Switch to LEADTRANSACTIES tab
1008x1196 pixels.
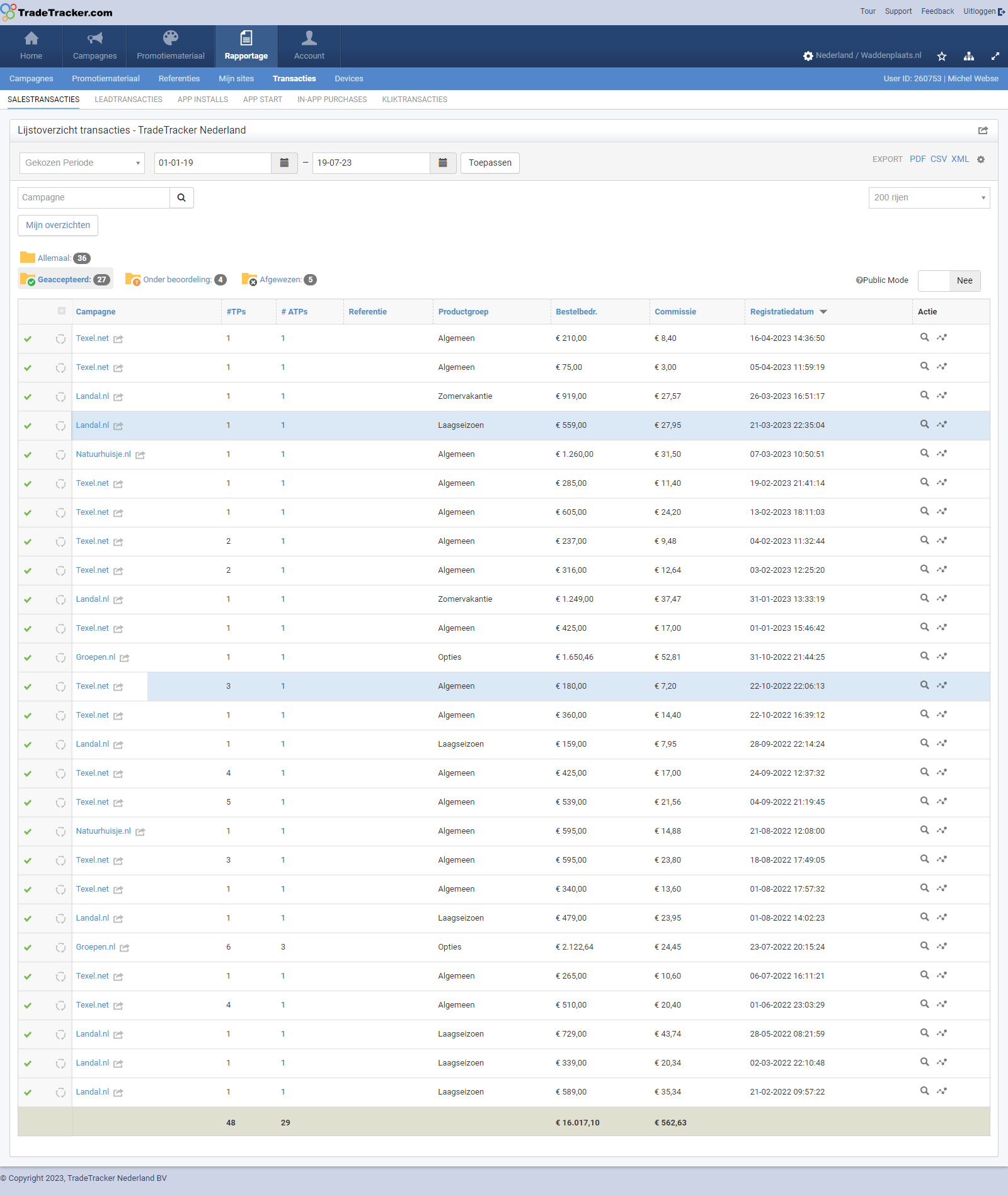(129, 100)
